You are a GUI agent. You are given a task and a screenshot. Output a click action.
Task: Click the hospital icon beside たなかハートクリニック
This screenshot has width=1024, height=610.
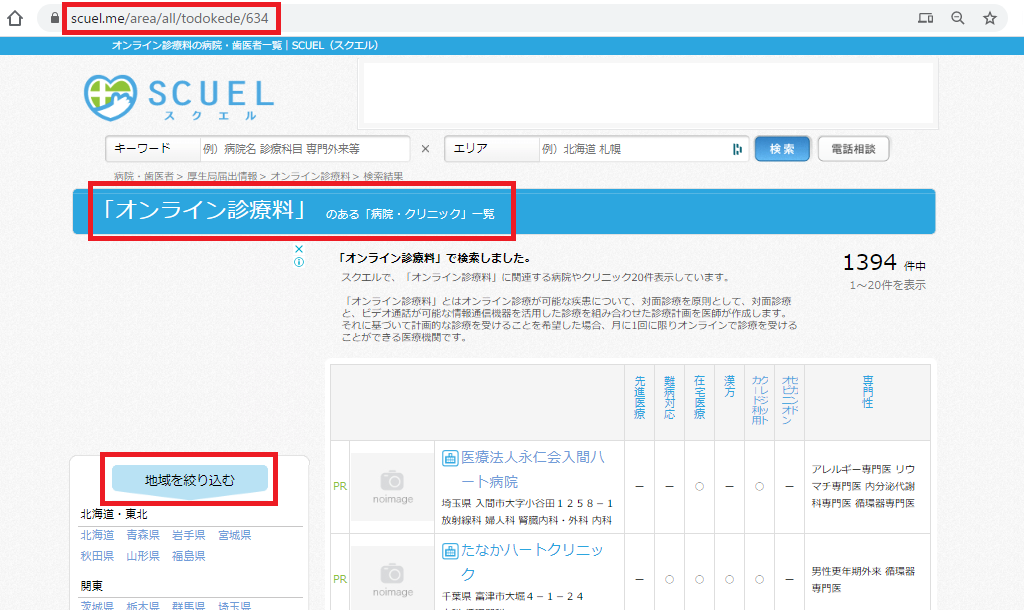coord(449,551)
